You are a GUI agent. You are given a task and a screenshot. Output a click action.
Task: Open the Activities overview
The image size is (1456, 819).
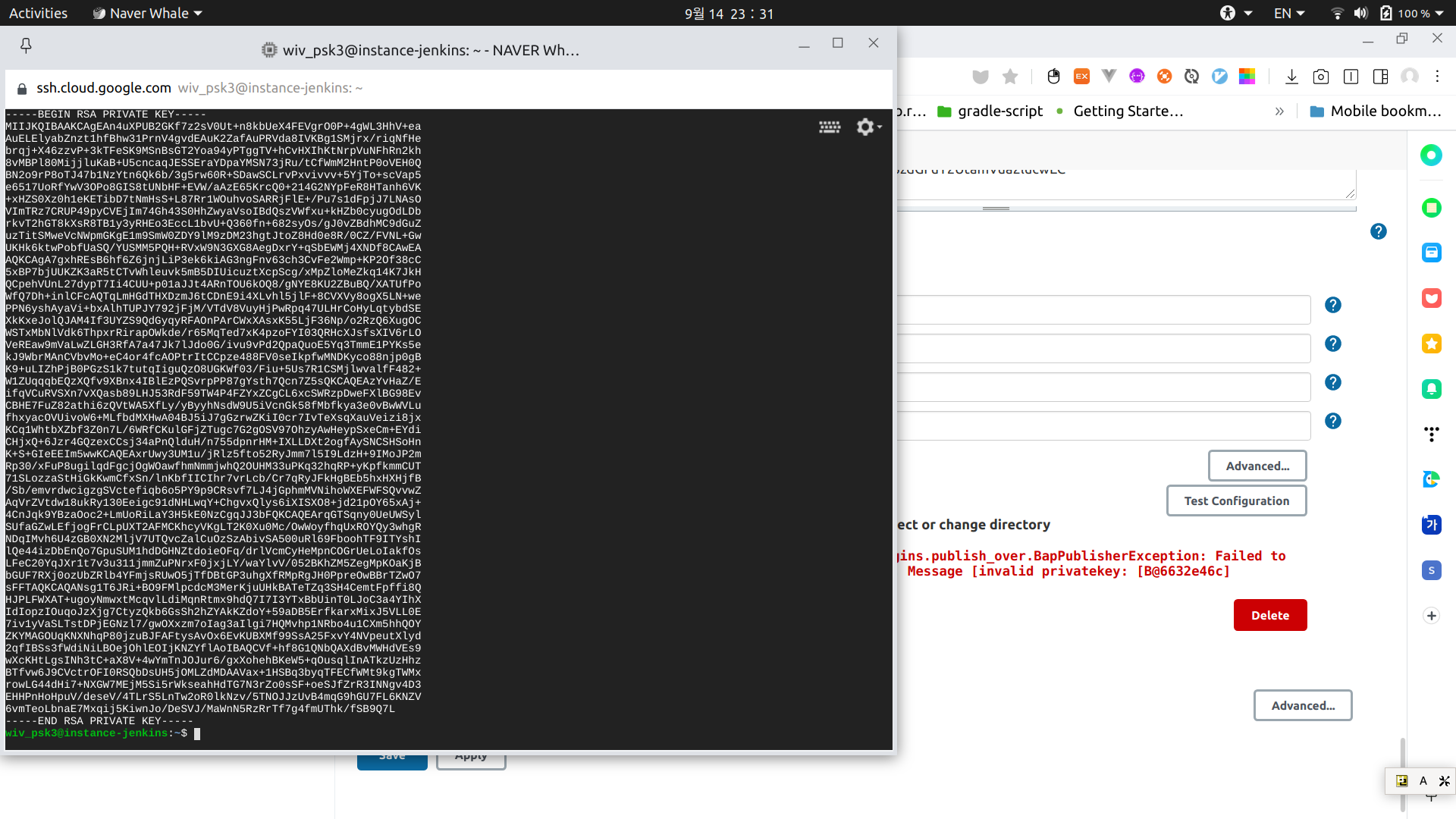(x=38, y=13)
